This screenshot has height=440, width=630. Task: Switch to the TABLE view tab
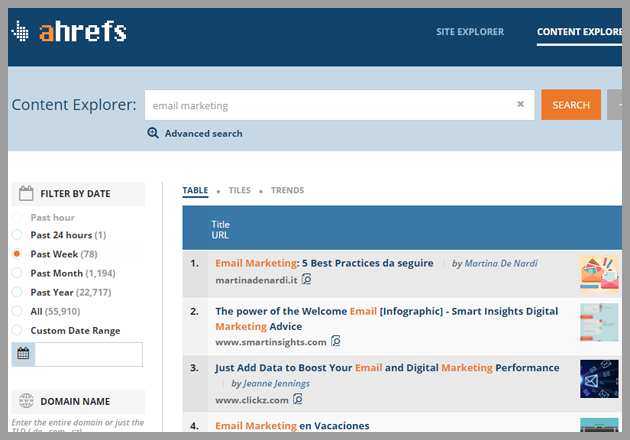(x=195, y=190)
